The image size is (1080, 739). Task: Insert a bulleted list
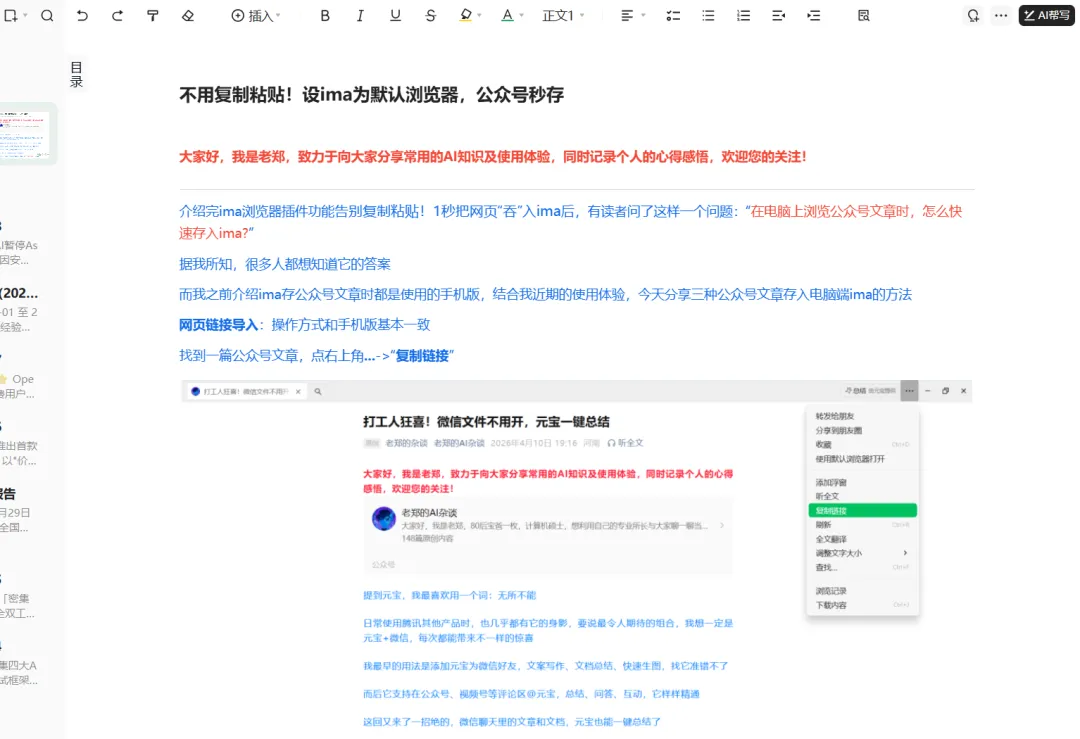point(708,15)
